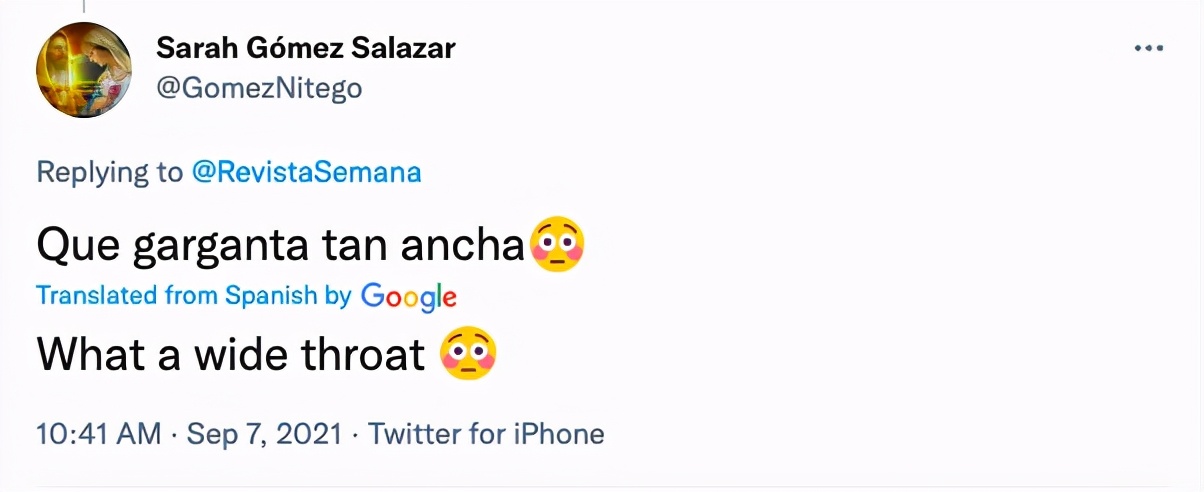Open the Sarah Gómez Salazar display name
The image size is (1204, 492).
307,47
